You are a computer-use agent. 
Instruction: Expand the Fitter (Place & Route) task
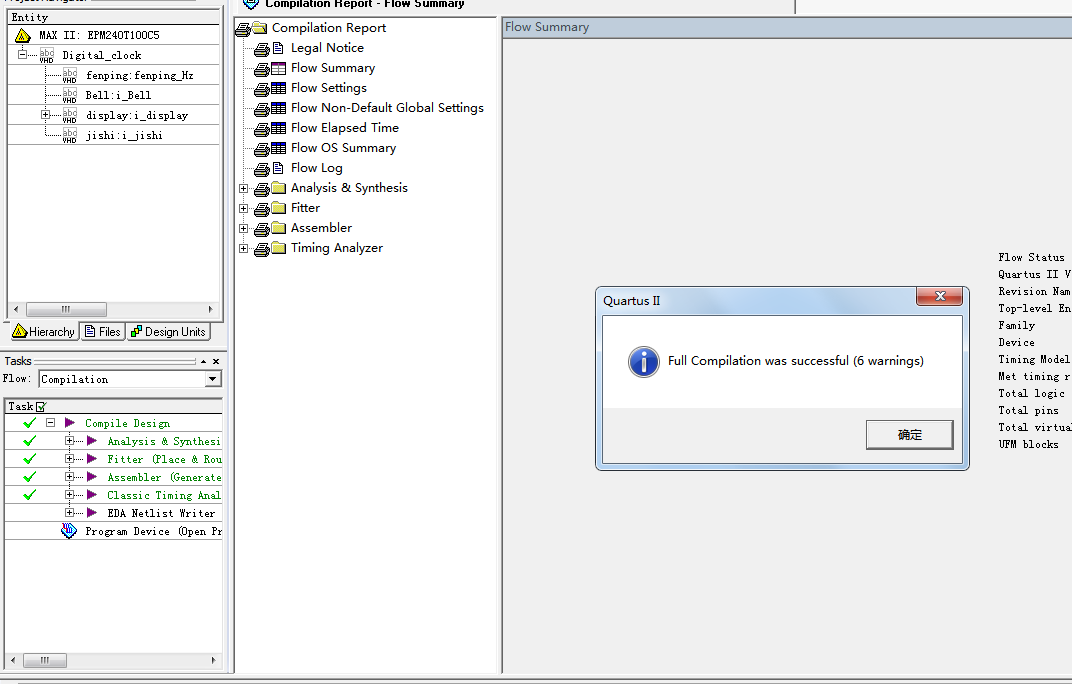pyautogui.click(x=69, y=458)
